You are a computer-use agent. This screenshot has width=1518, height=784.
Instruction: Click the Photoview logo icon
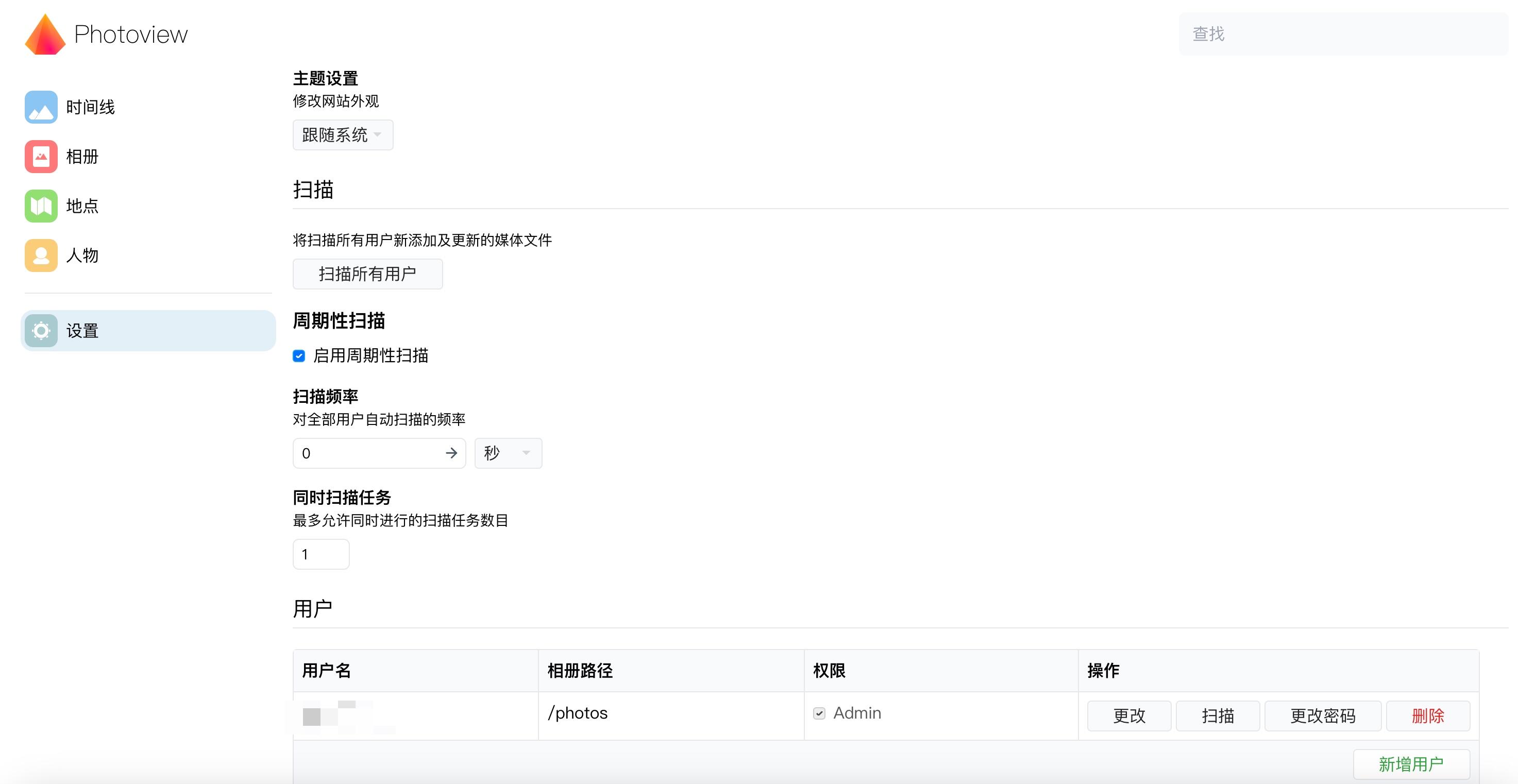click(x=45, y=33)
